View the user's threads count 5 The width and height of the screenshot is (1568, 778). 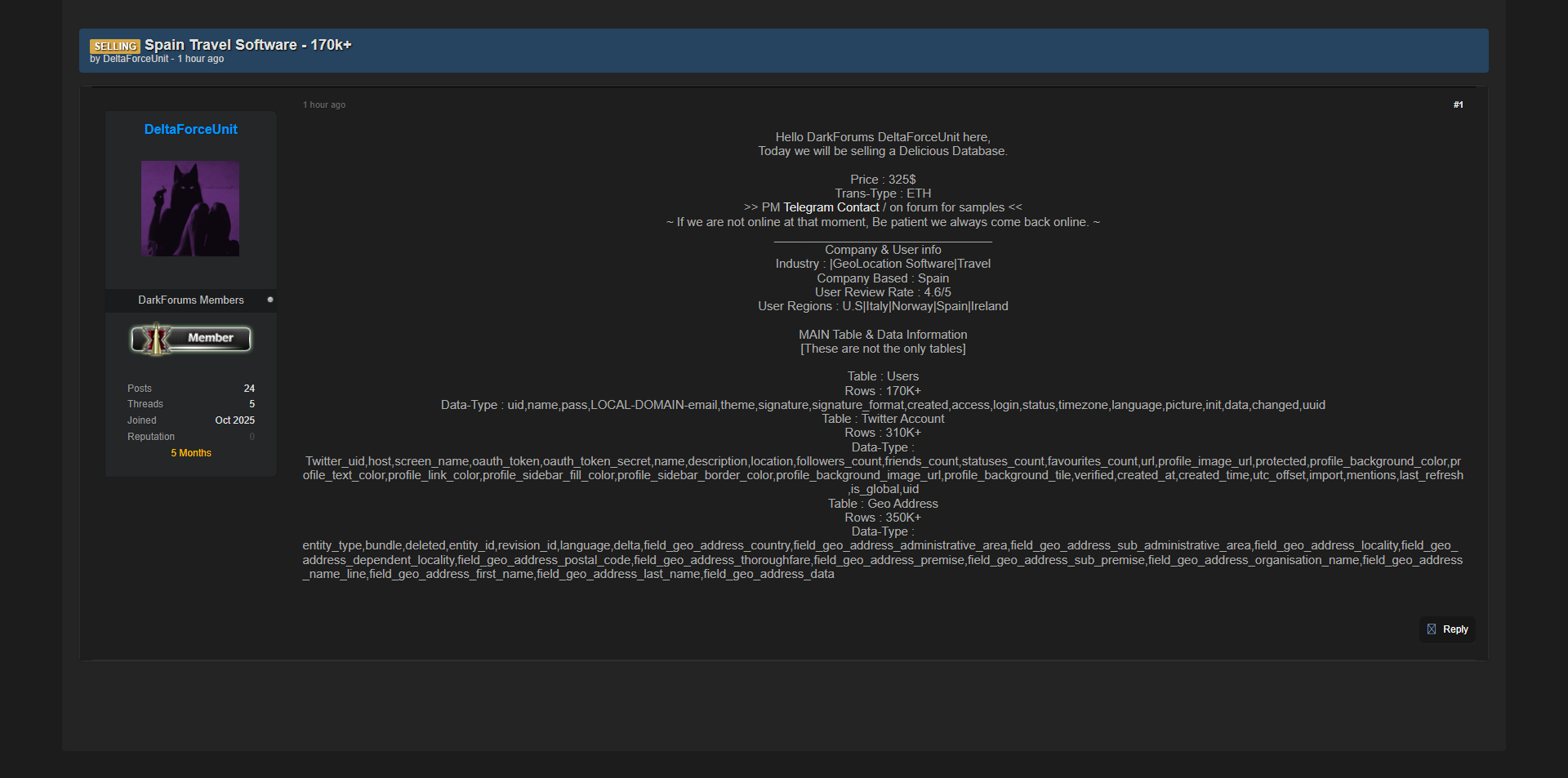(252, 404)
